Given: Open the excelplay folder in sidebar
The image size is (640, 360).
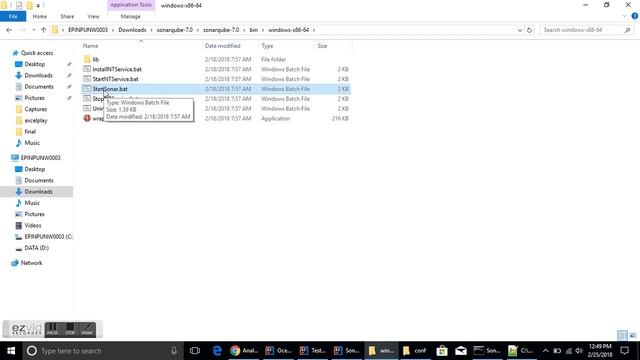Looking at the screenshot, I should tap(36, 120).
